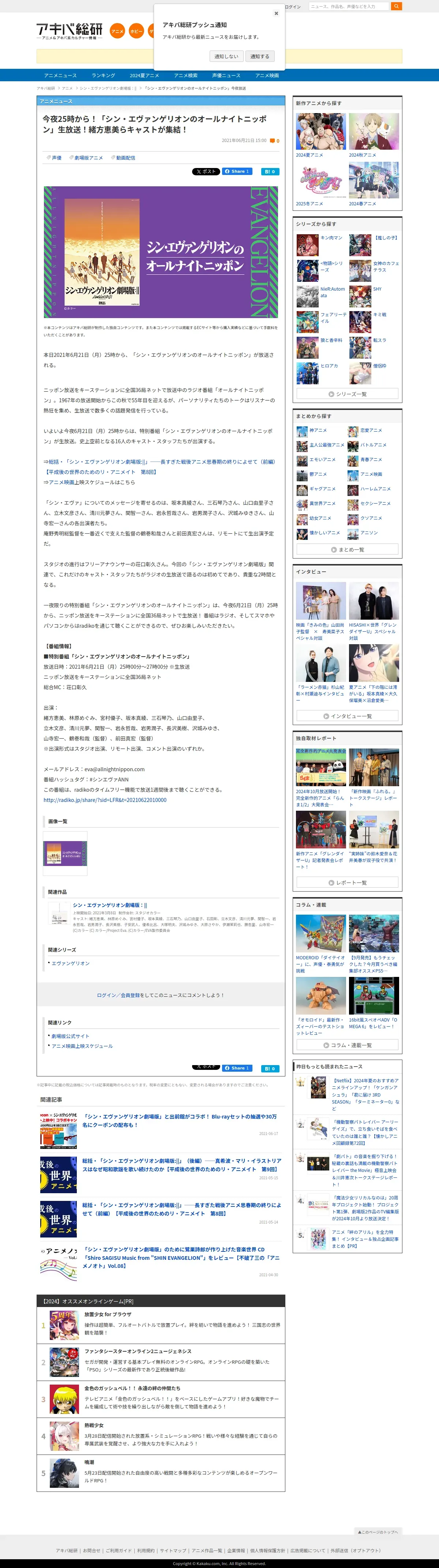
Task: Click まとめ一覧 button
Action: click(347, 549)
